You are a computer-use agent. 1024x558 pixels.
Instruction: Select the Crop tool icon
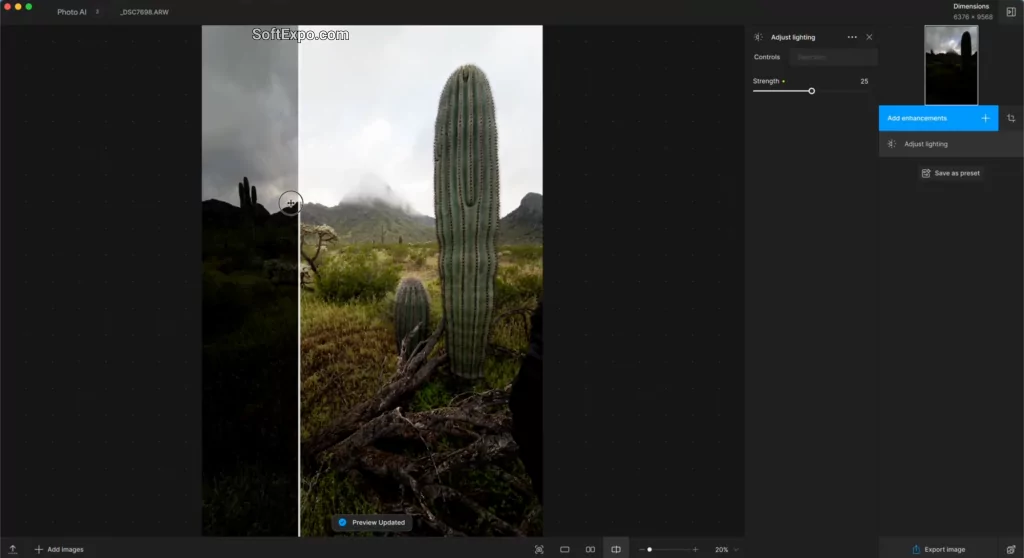click(x=1011, y=118)
